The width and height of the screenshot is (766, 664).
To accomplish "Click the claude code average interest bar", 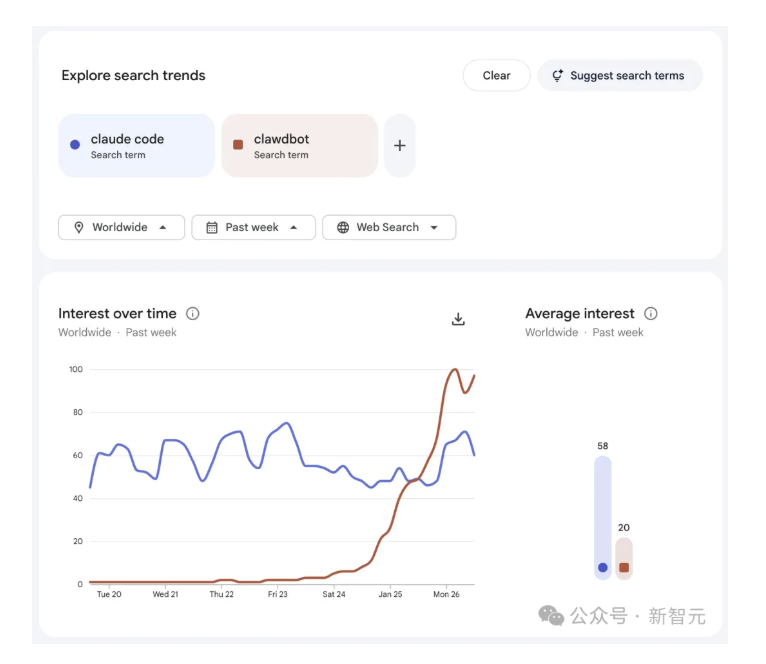I will (602, 517).
